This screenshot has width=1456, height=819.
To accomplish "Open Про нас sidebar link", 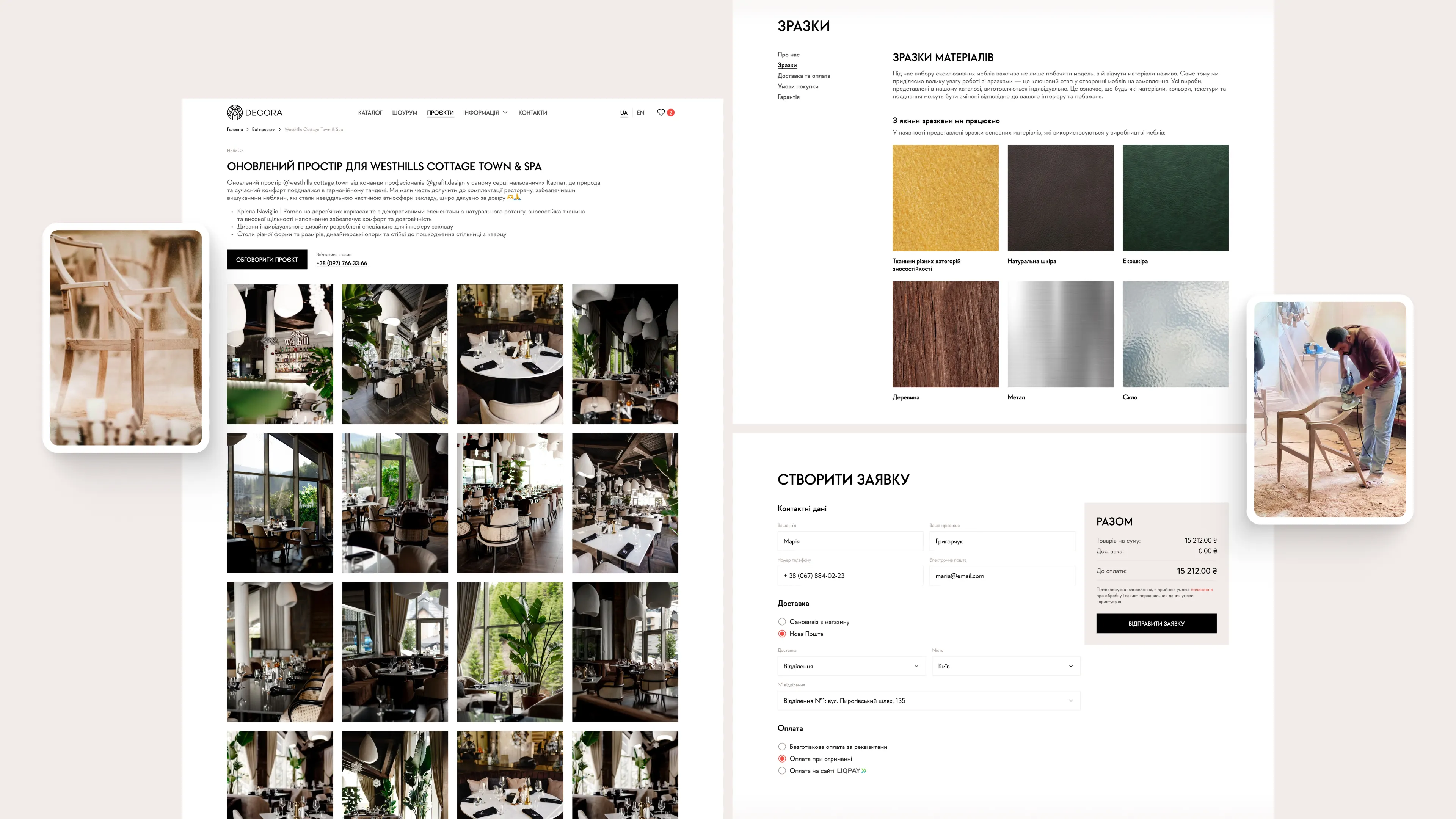I will click(789, 55).
